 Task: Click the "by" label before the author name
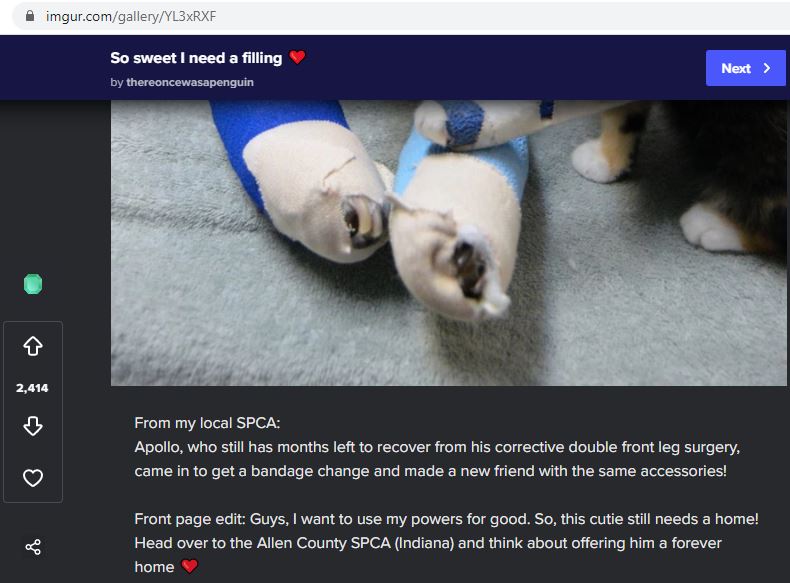[117, 82]
